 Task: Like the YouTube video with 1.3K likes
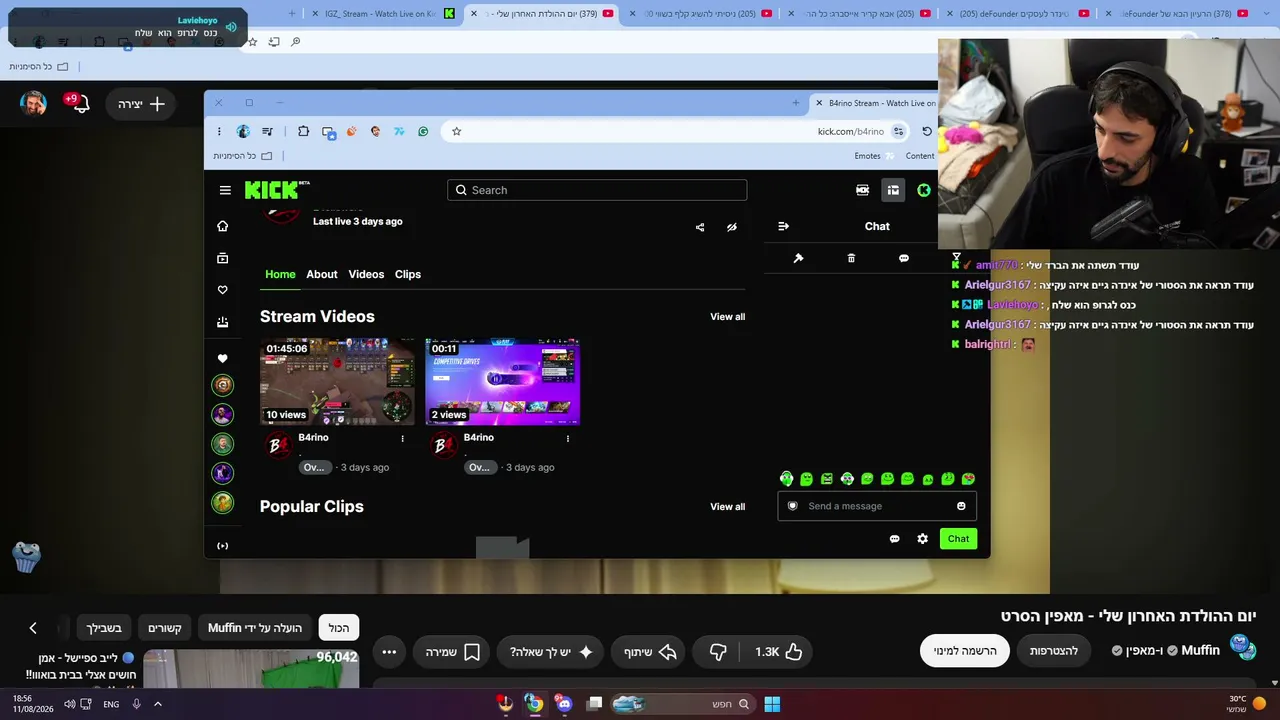pyautogui.click(x=779, y=652)
